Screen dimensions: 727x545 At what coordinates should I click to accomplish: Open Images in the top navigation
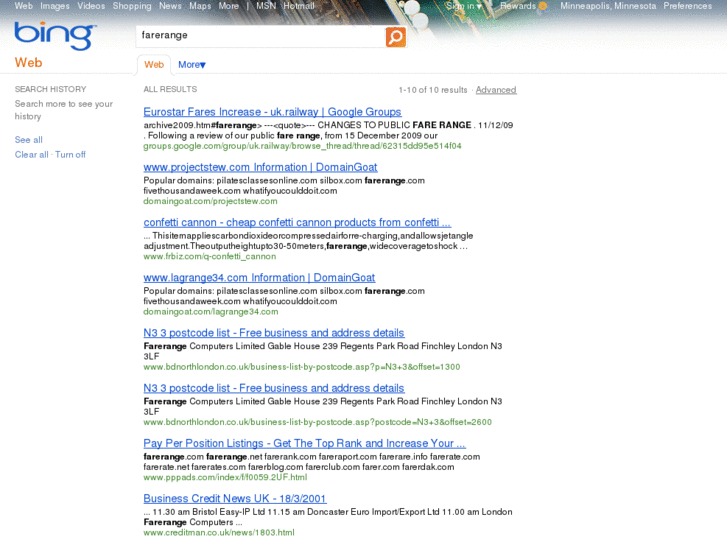tap(55, 6)
